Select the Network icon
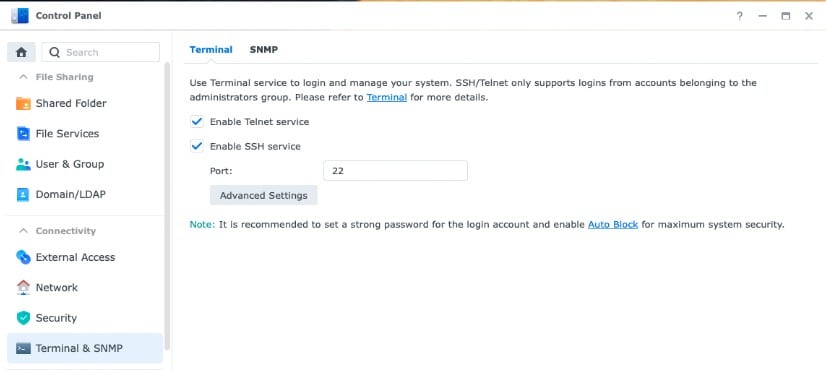 (x=23, y=287)
